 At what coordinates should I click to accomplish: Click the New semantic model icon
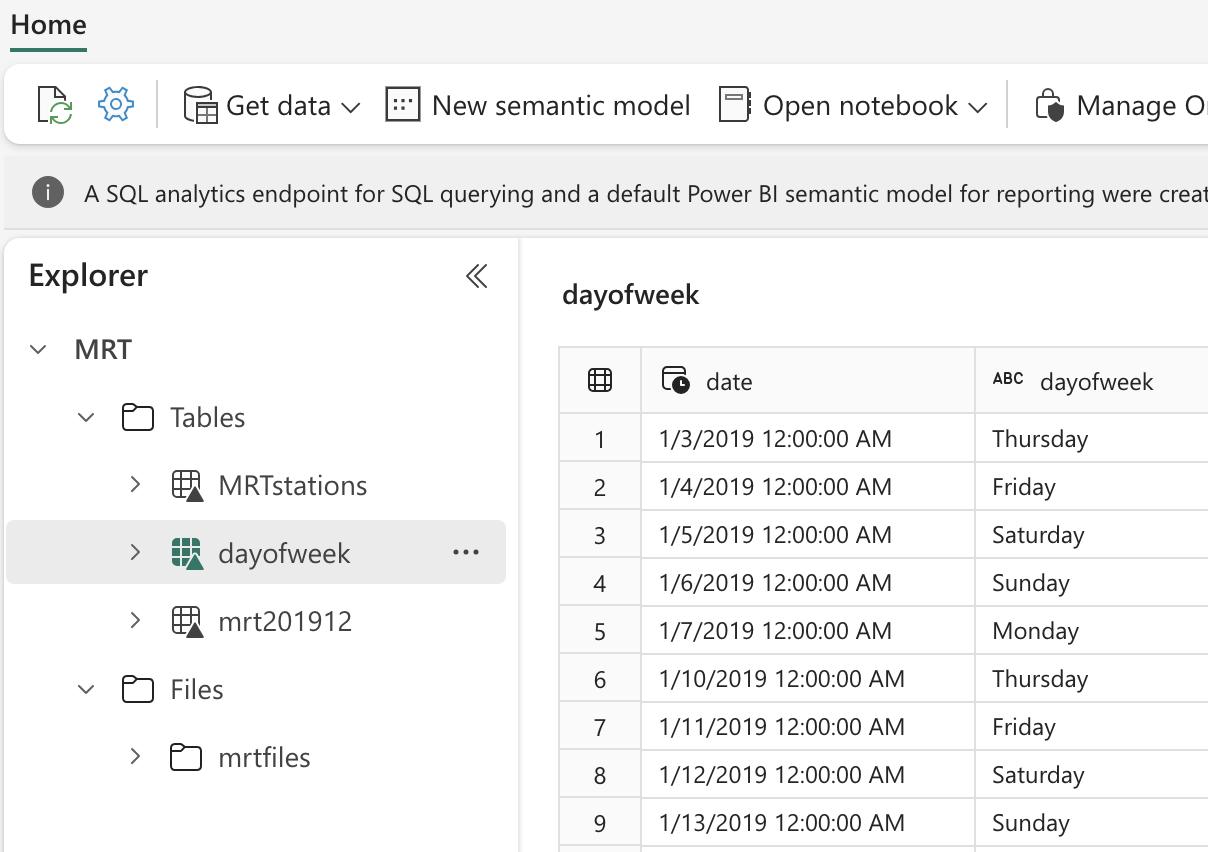402,105
